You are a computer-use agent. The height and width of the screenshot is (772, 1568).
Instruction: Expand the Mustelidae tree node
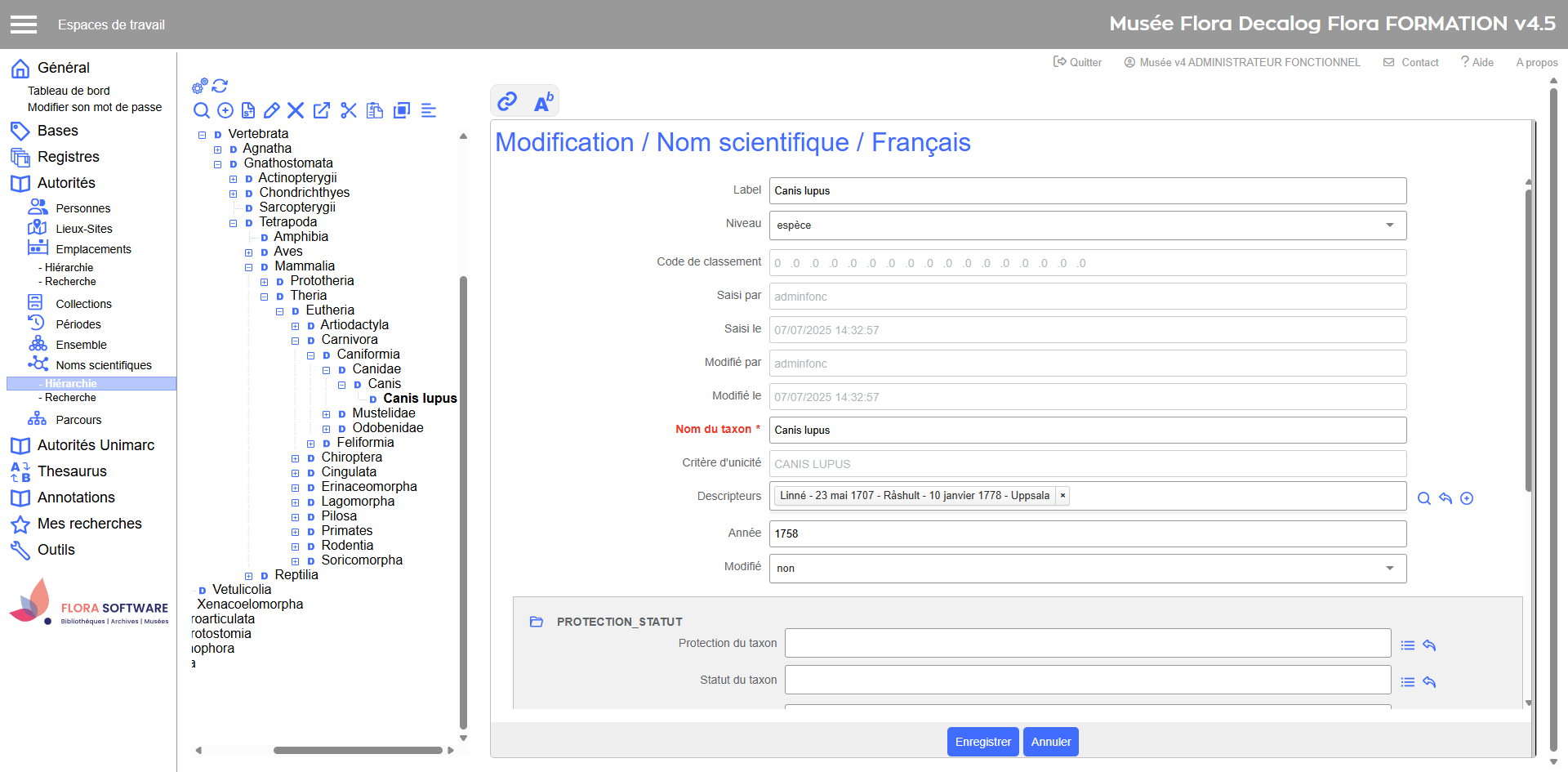tap(327, 414)
